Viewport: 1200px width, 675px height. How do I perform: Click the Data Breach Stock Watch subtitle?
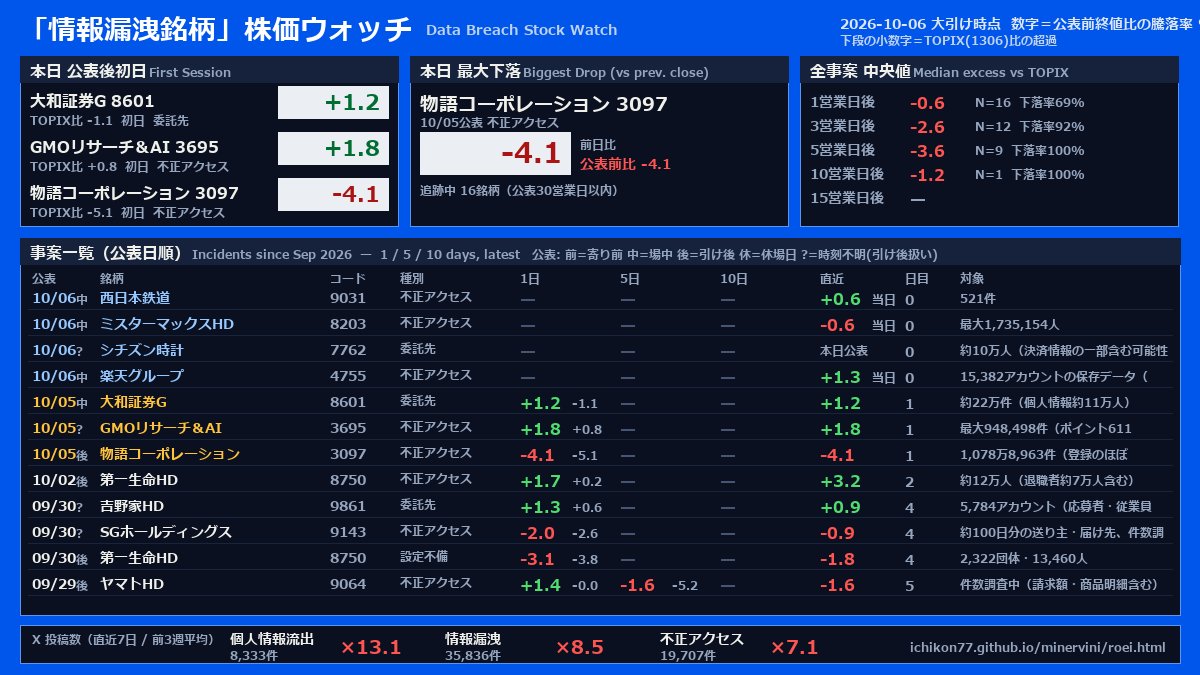click(521, 30)
